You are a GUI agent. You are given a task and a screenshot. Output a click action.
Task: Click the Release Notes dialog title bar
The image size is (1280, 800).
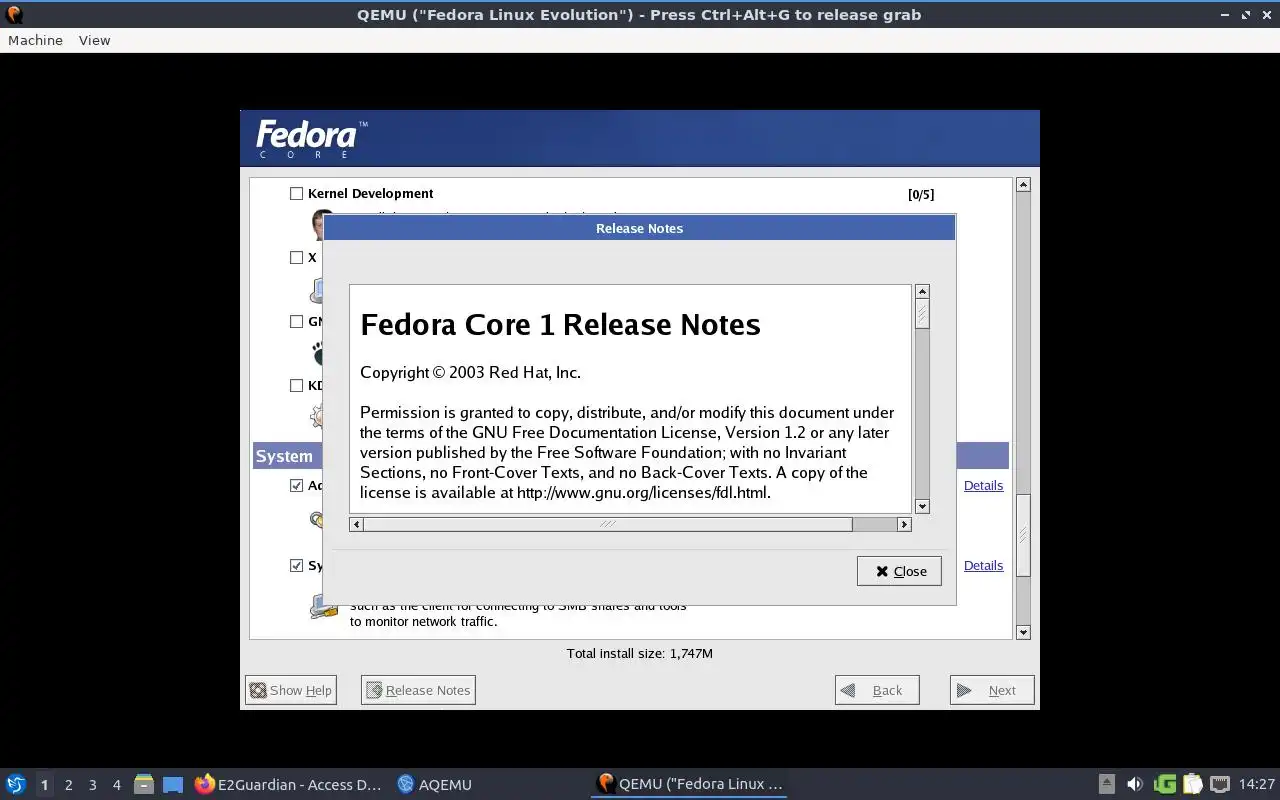coord(639,228)
